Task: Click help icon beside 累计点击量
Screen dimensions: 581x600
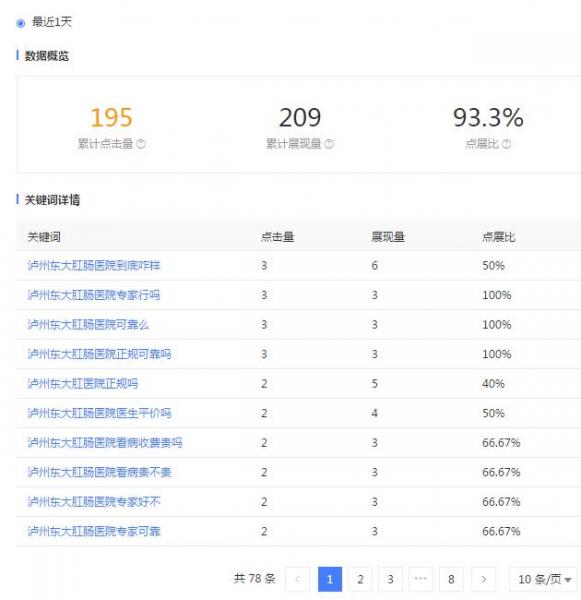Action: pos(141,144)
